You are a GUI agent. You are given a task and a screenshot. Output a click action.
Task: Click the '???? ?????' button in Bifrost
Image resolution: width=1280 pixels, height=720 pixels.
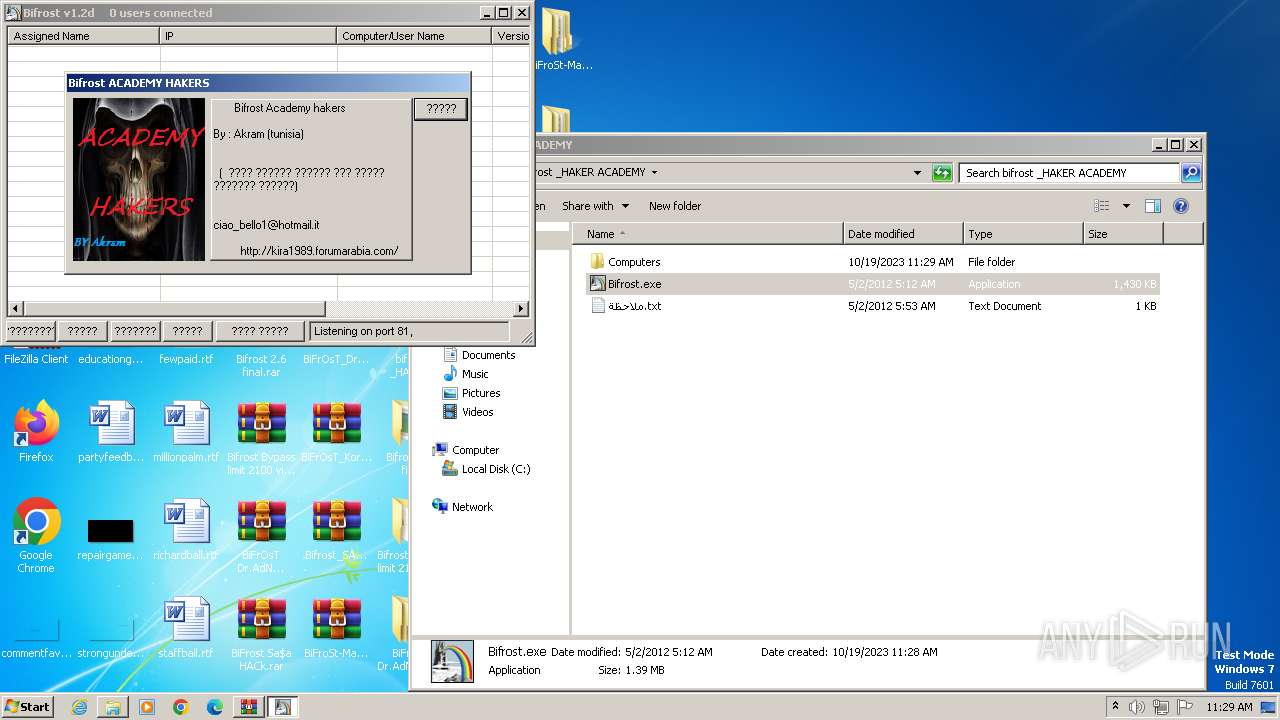click(260, 331)
